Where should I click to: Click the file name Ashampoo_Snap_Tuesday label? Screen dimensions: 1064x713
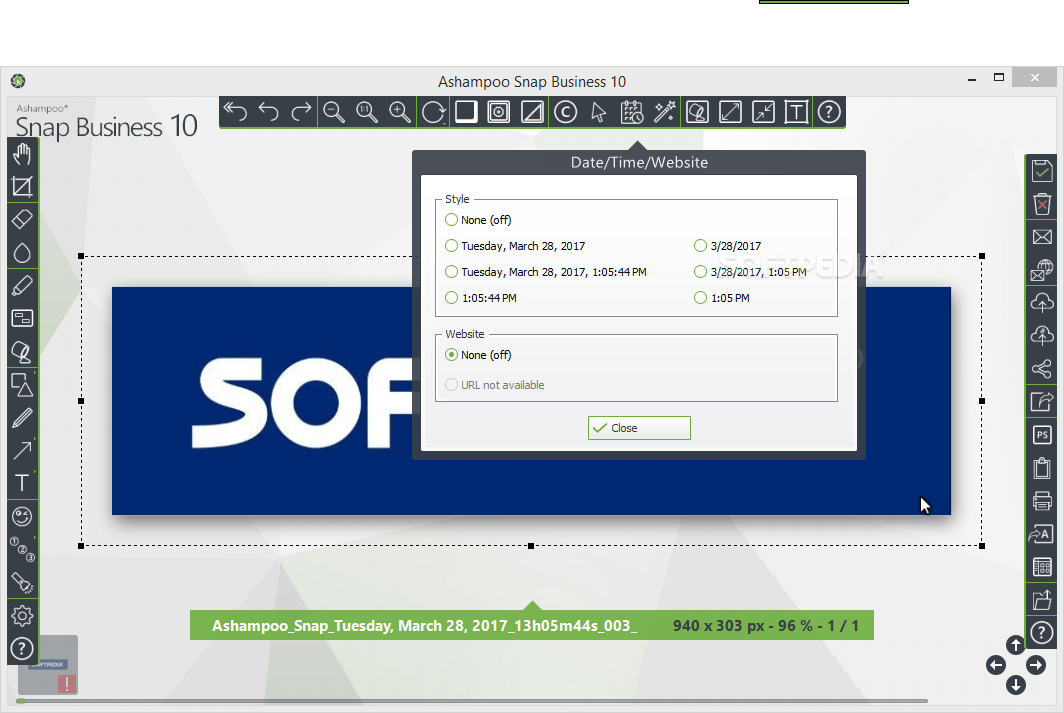tap(424, 625)
